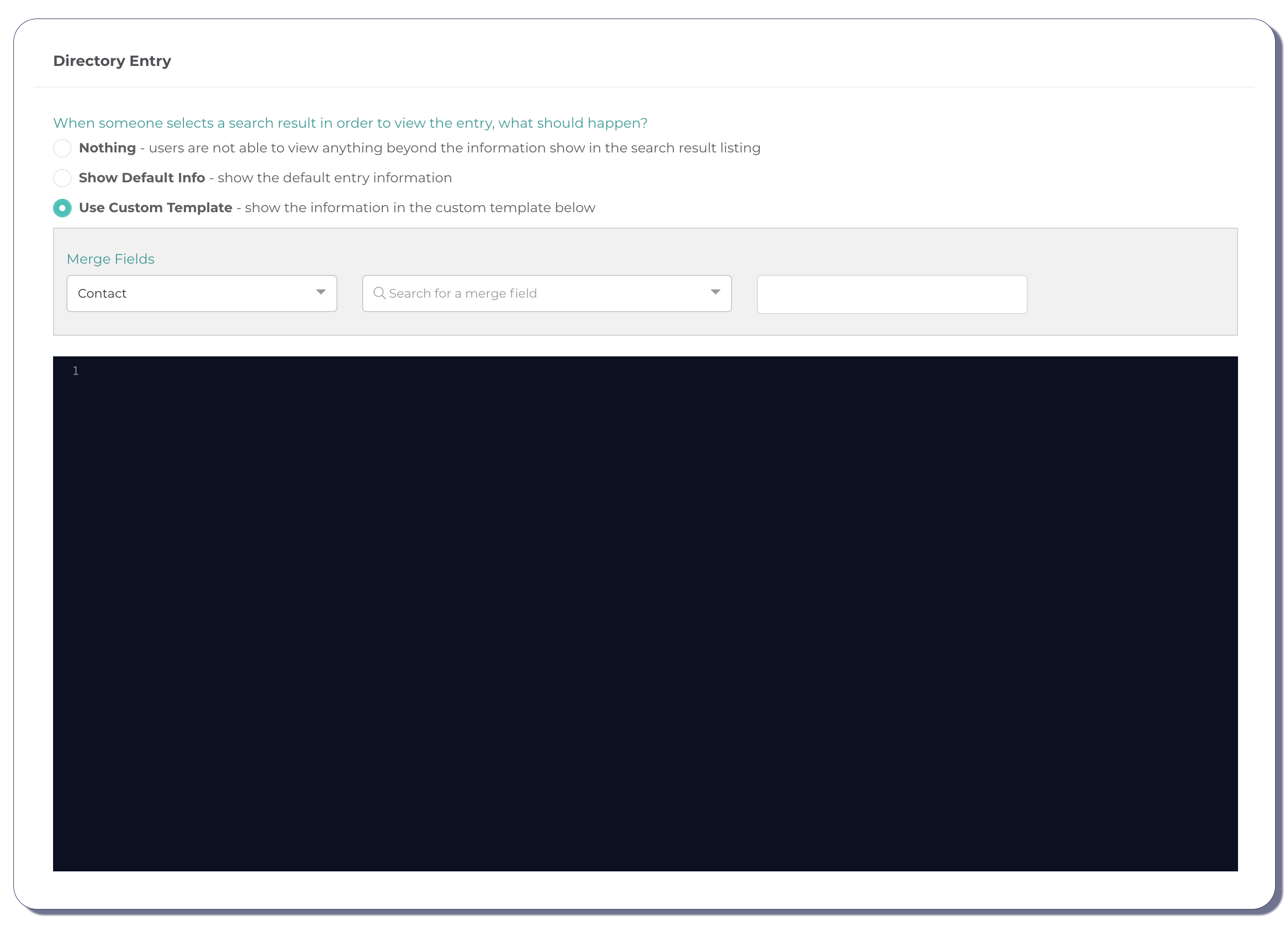The image size is (1288, 927).
Task: Click the merge field dropdown arrow icon
Action: coord(715,294)
